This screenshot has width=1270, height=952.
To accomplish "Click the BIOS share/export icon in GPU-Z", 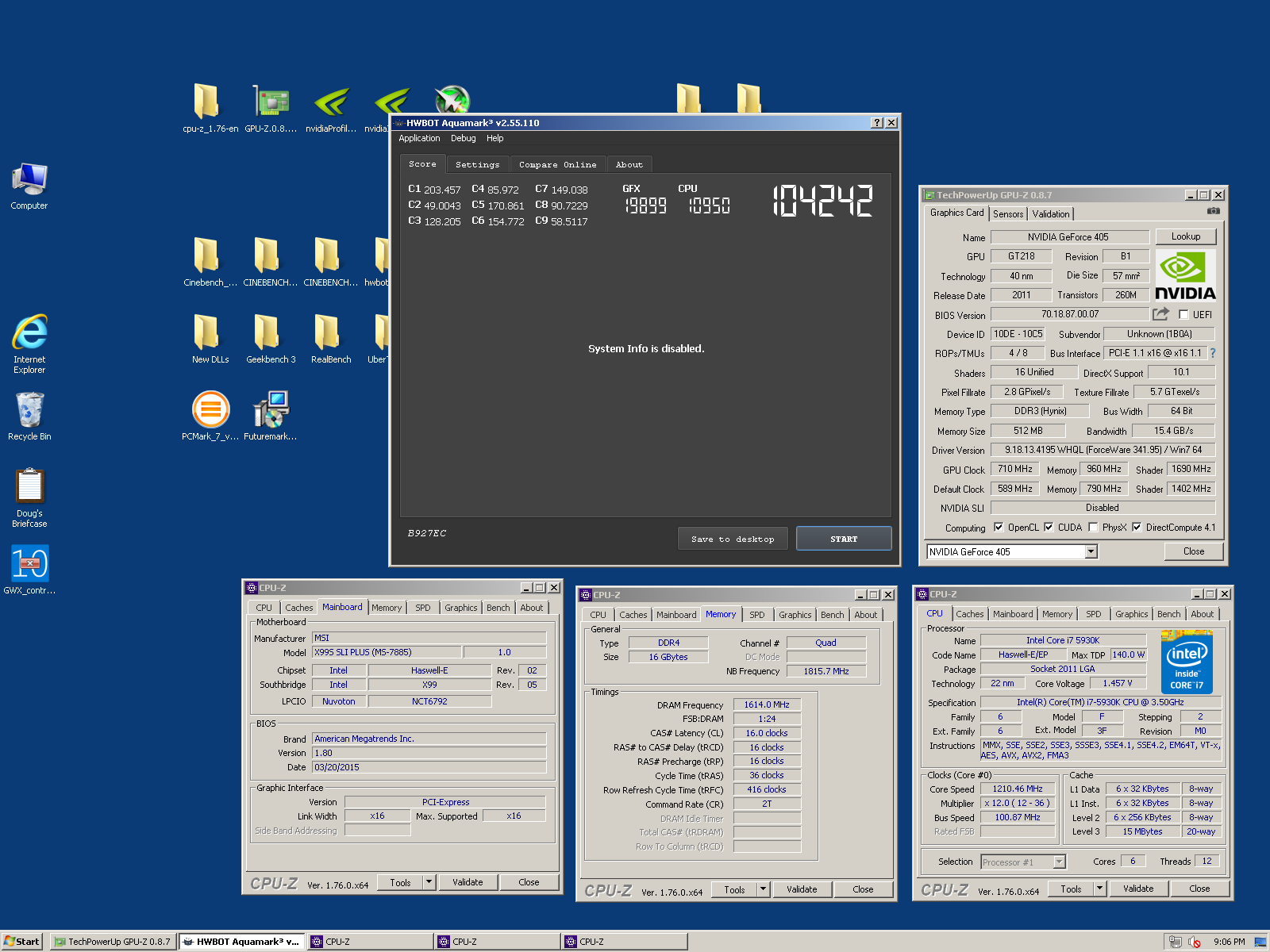I will [1160, 313].
